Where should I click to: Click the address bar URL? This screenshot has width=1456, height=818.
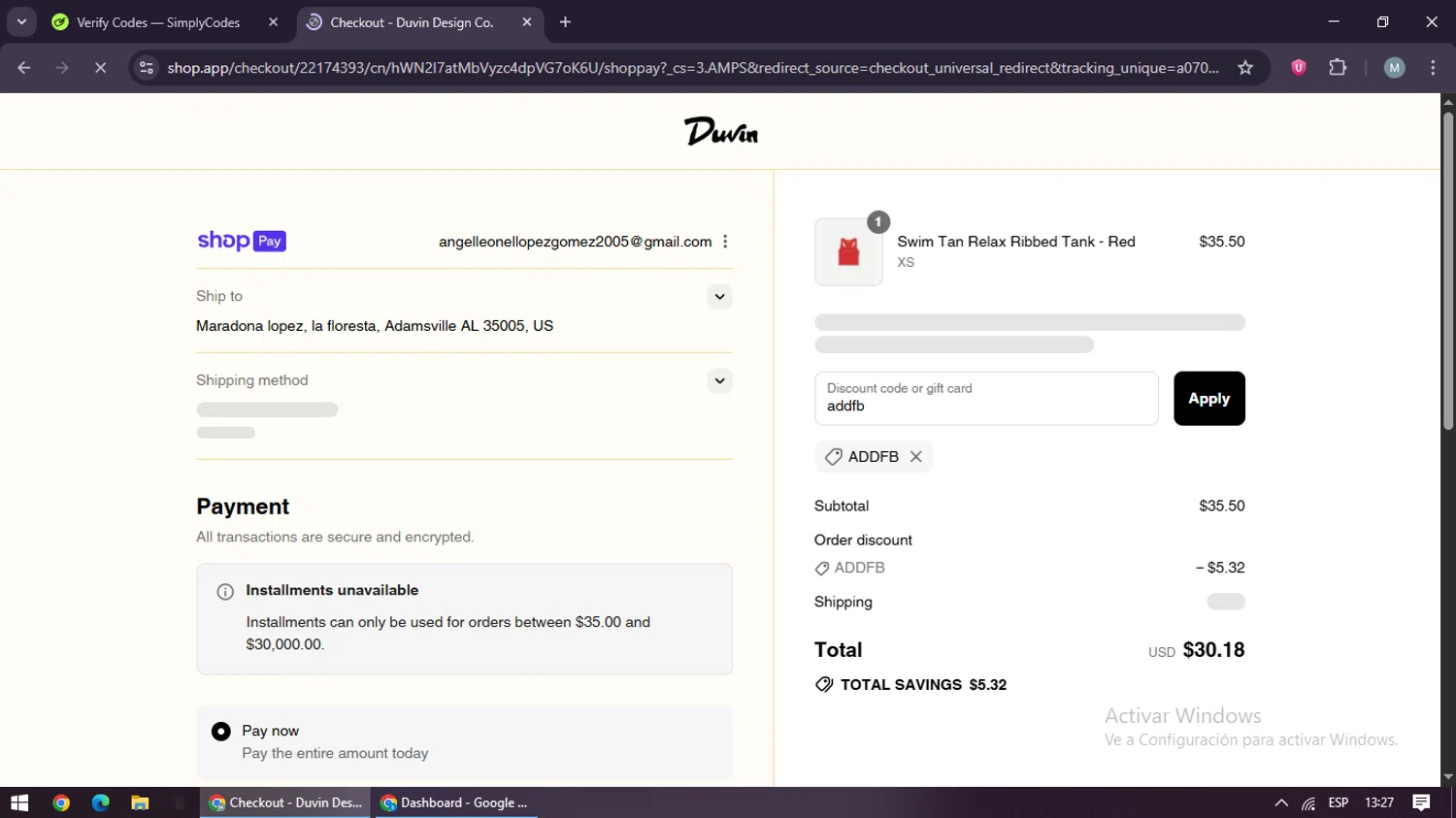693,68
